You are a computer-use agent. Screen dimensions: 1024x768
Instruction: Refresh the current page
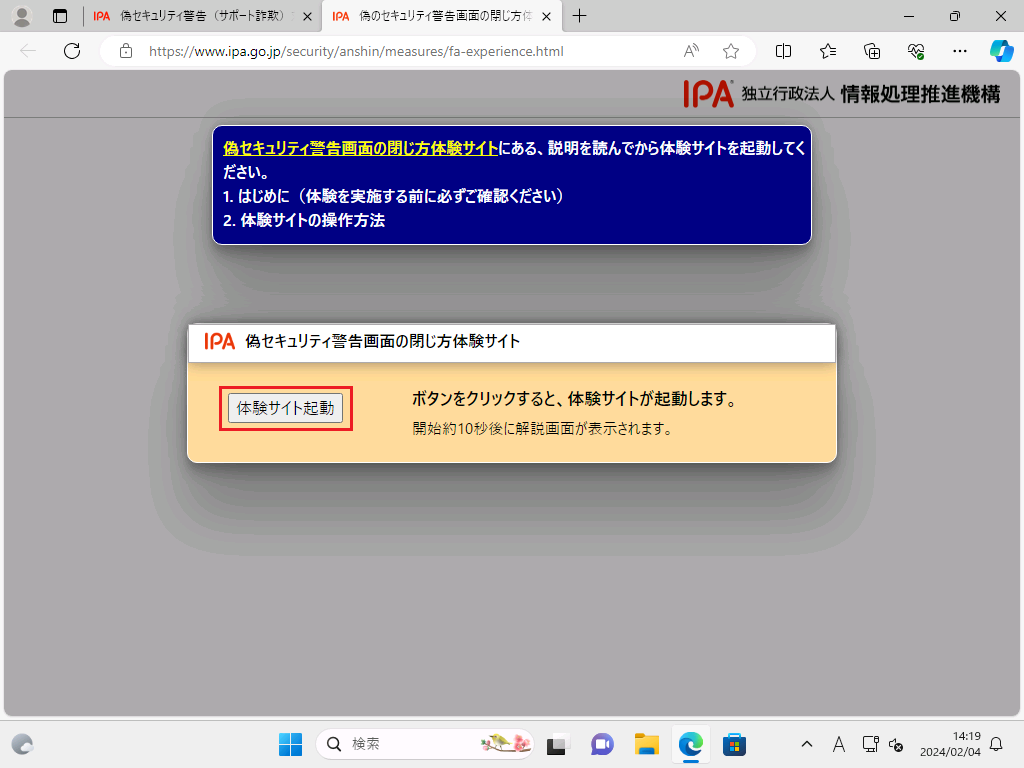click(x=71, y=51)
